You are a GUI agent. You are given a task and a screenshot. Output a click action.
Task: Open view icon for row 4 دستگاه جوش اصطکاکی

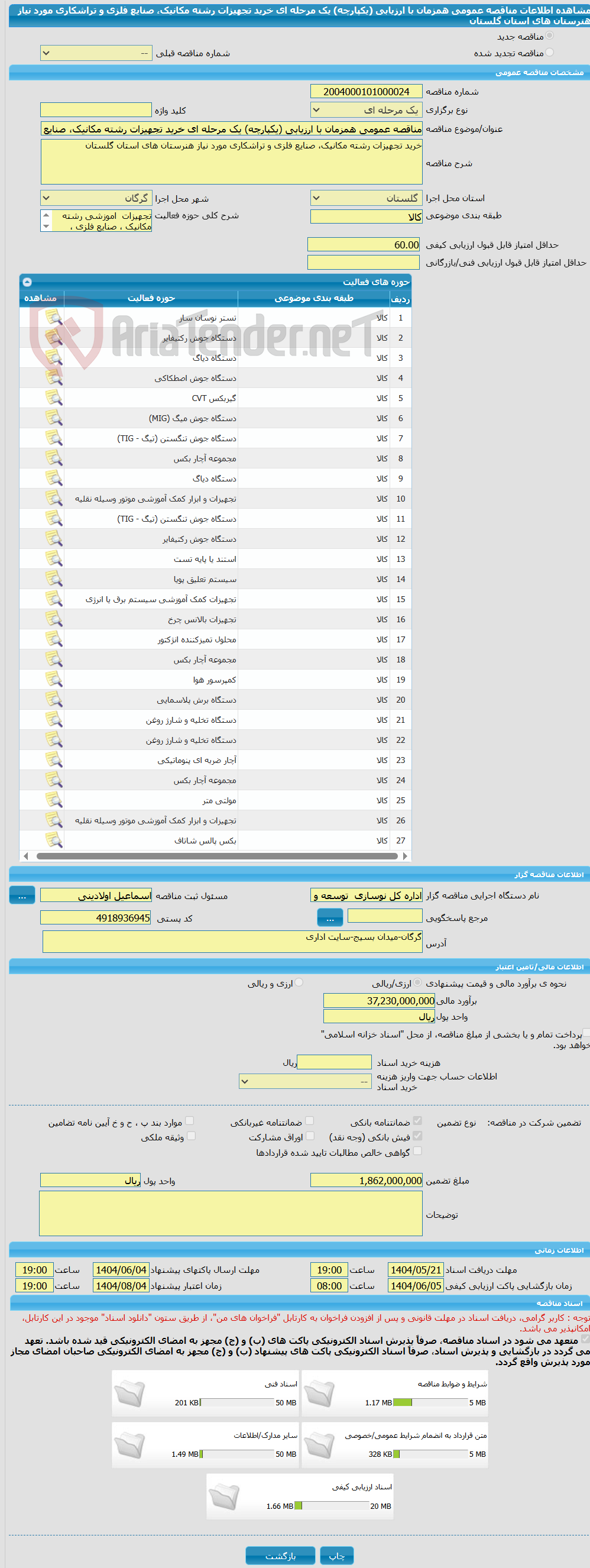54,377
